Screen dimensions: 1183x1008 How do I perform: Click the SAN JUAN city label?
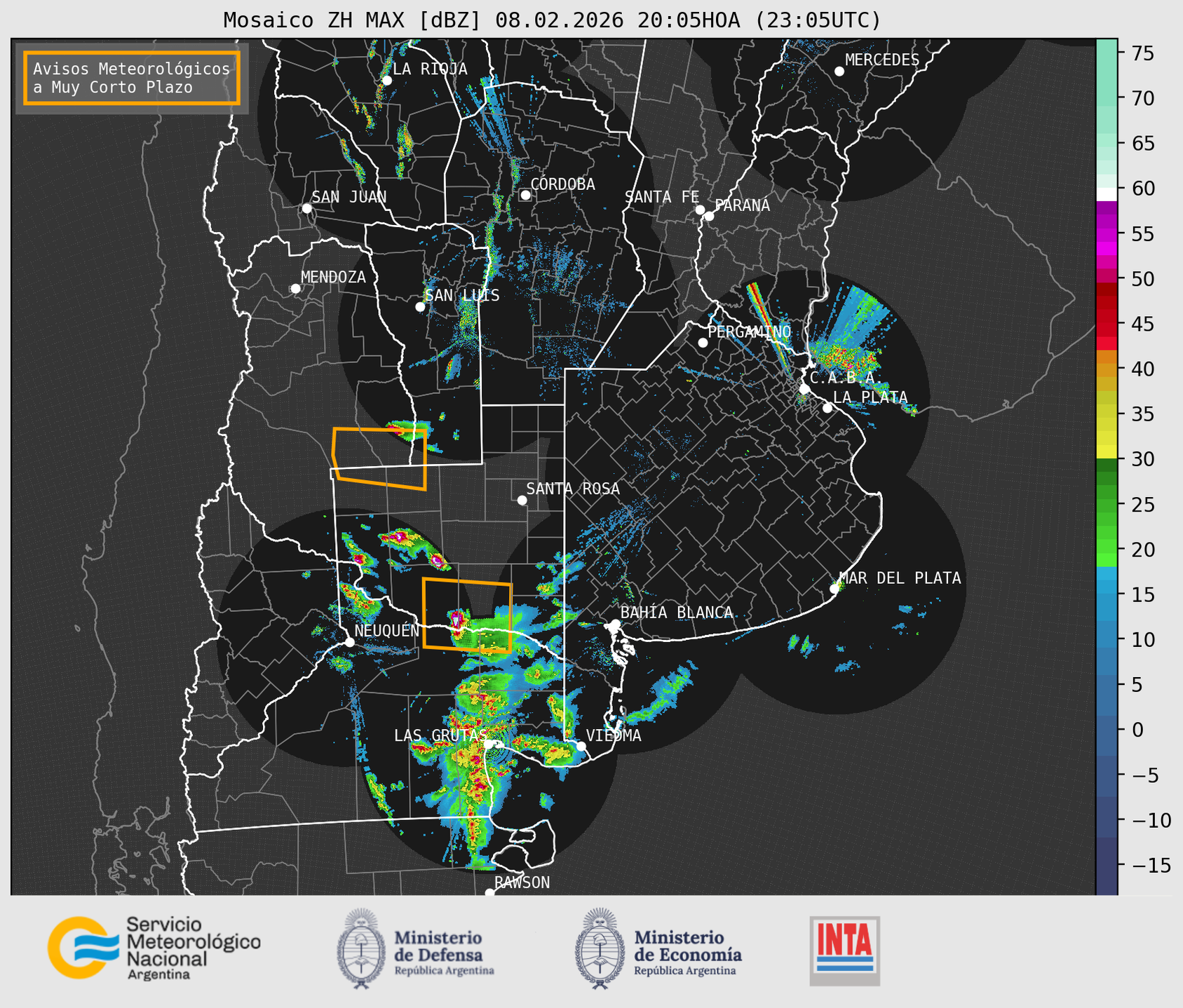(x=349, y=197)
